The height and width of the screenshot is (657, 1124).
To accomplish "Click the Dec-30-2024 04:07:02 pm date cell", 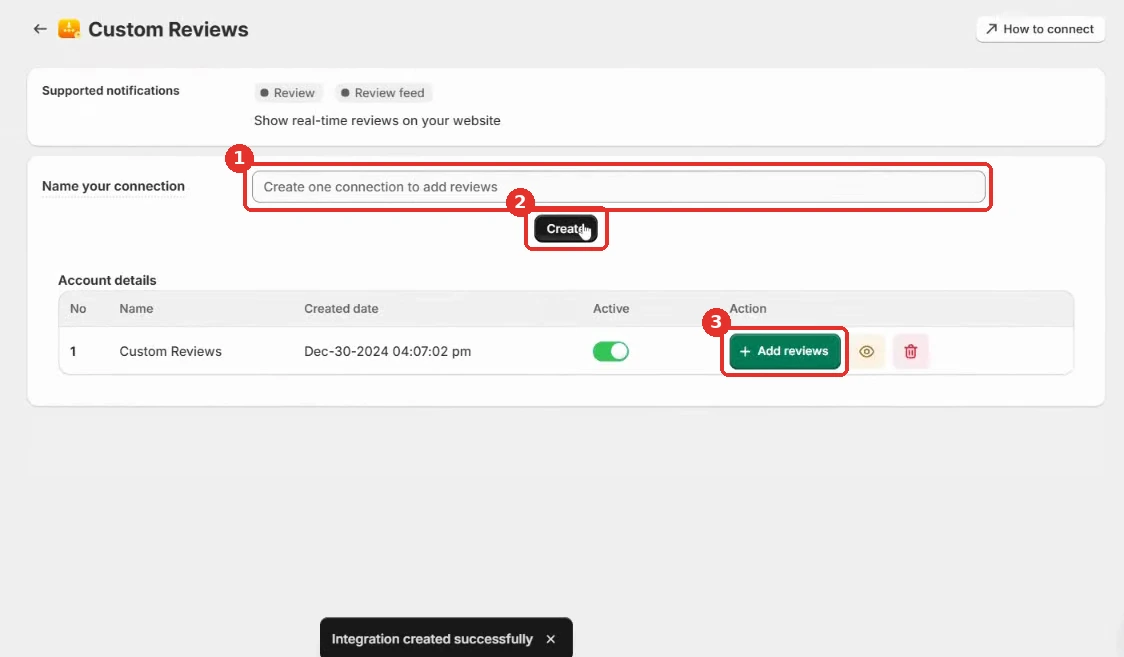I will pos(387,352).
